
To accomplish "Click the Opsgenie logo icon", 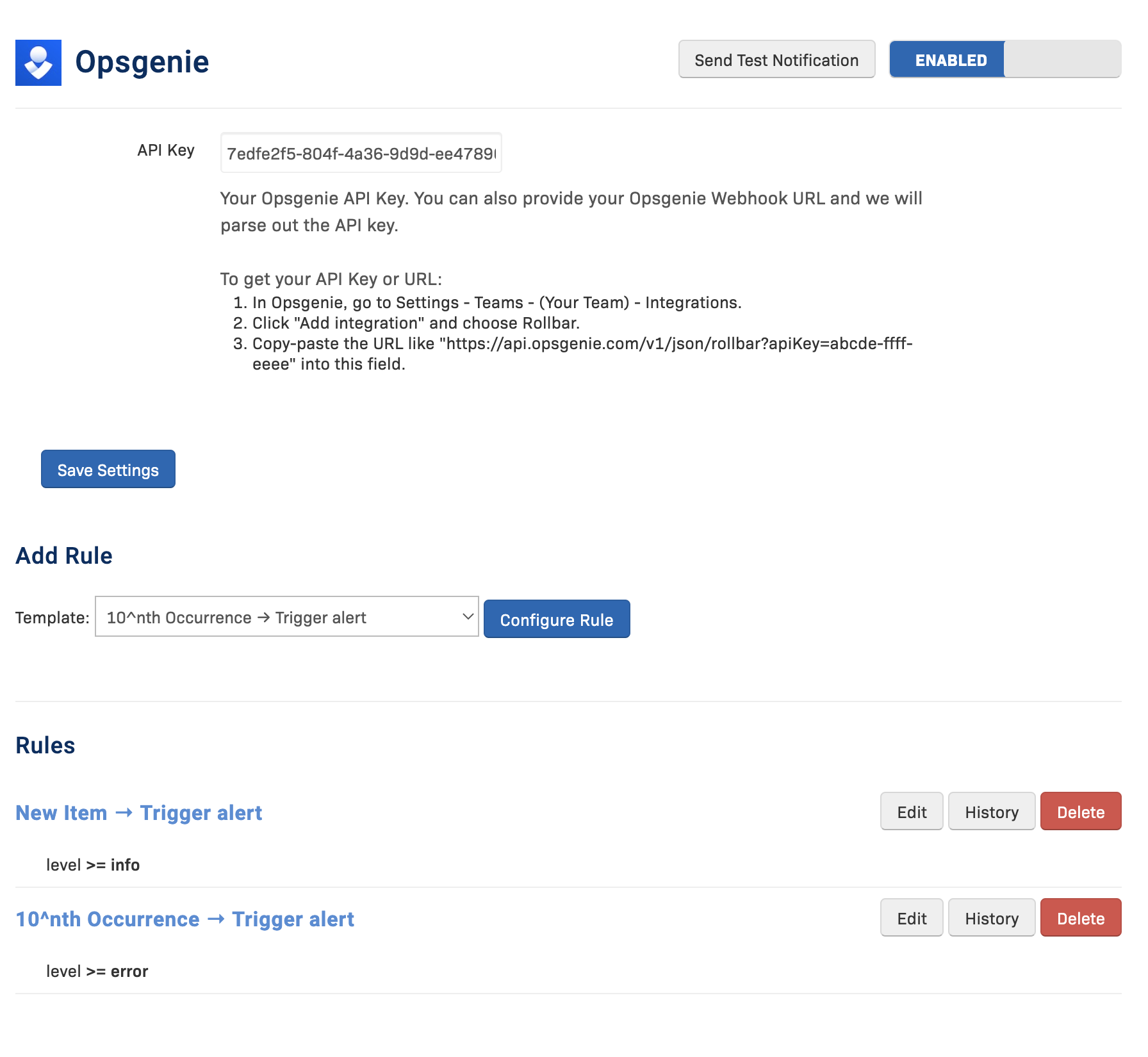I will click(38, 62).
